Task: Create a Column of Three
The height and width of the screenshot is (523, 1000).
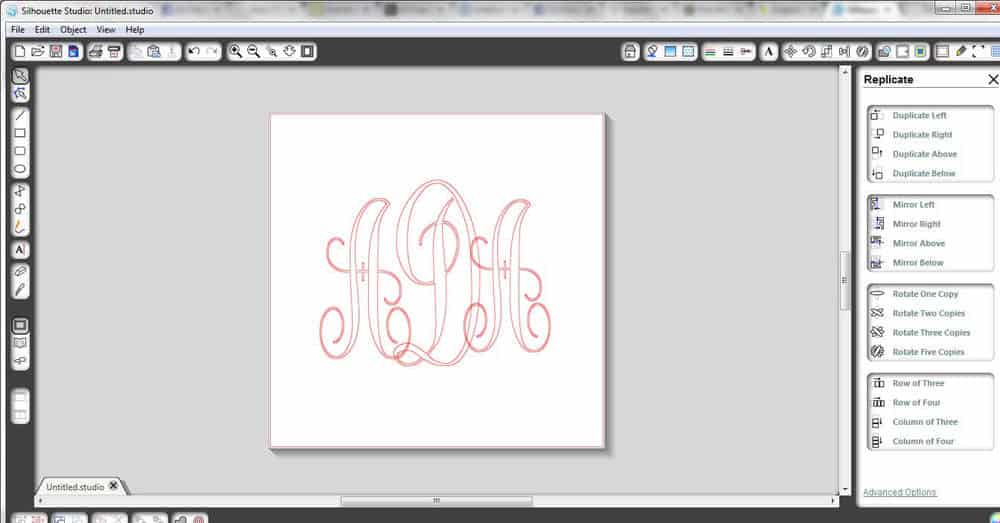Action: [x=925, y=422]
